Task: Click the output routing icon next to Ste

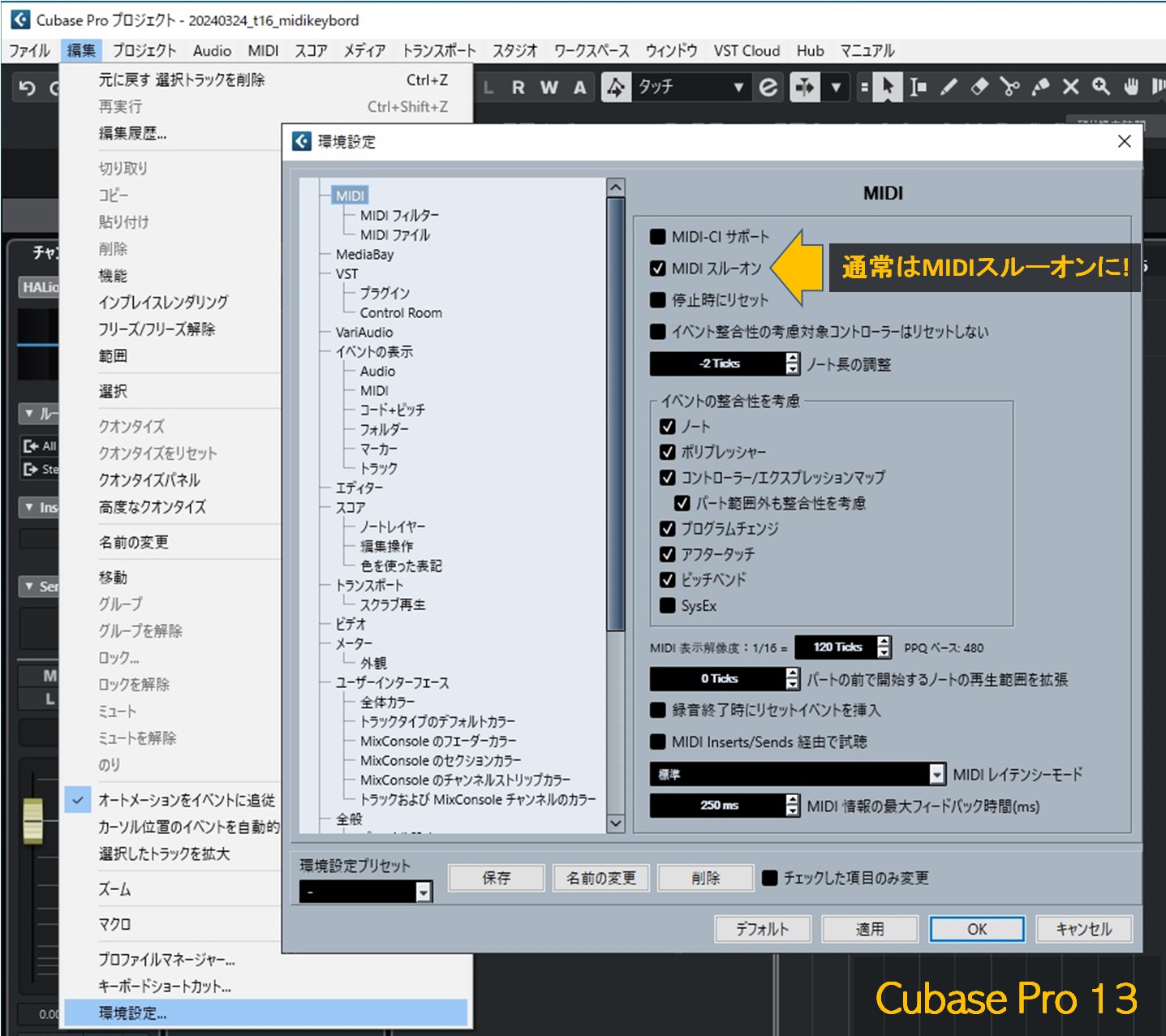Action: pos(31,469)
